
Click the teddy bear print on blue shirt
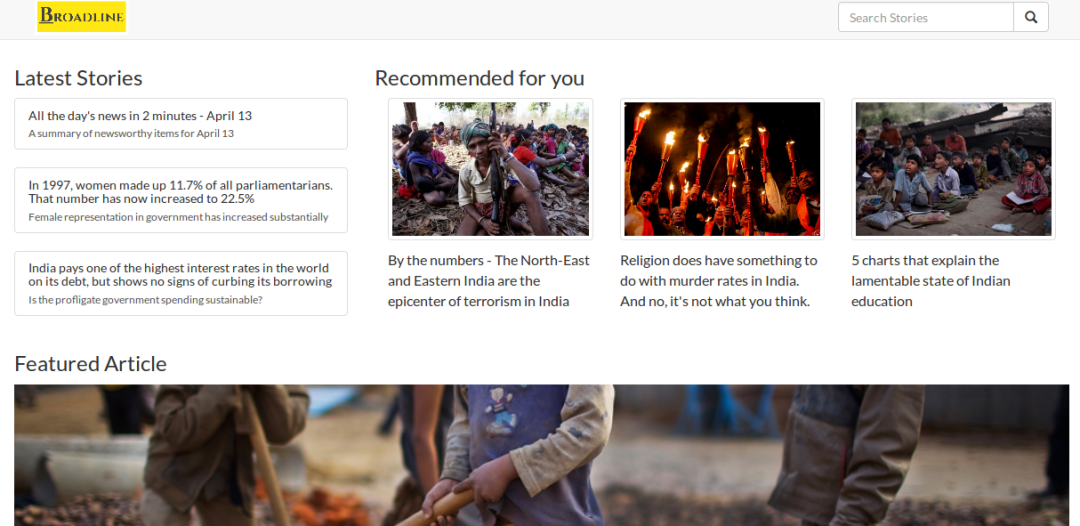tap(501, 410)
